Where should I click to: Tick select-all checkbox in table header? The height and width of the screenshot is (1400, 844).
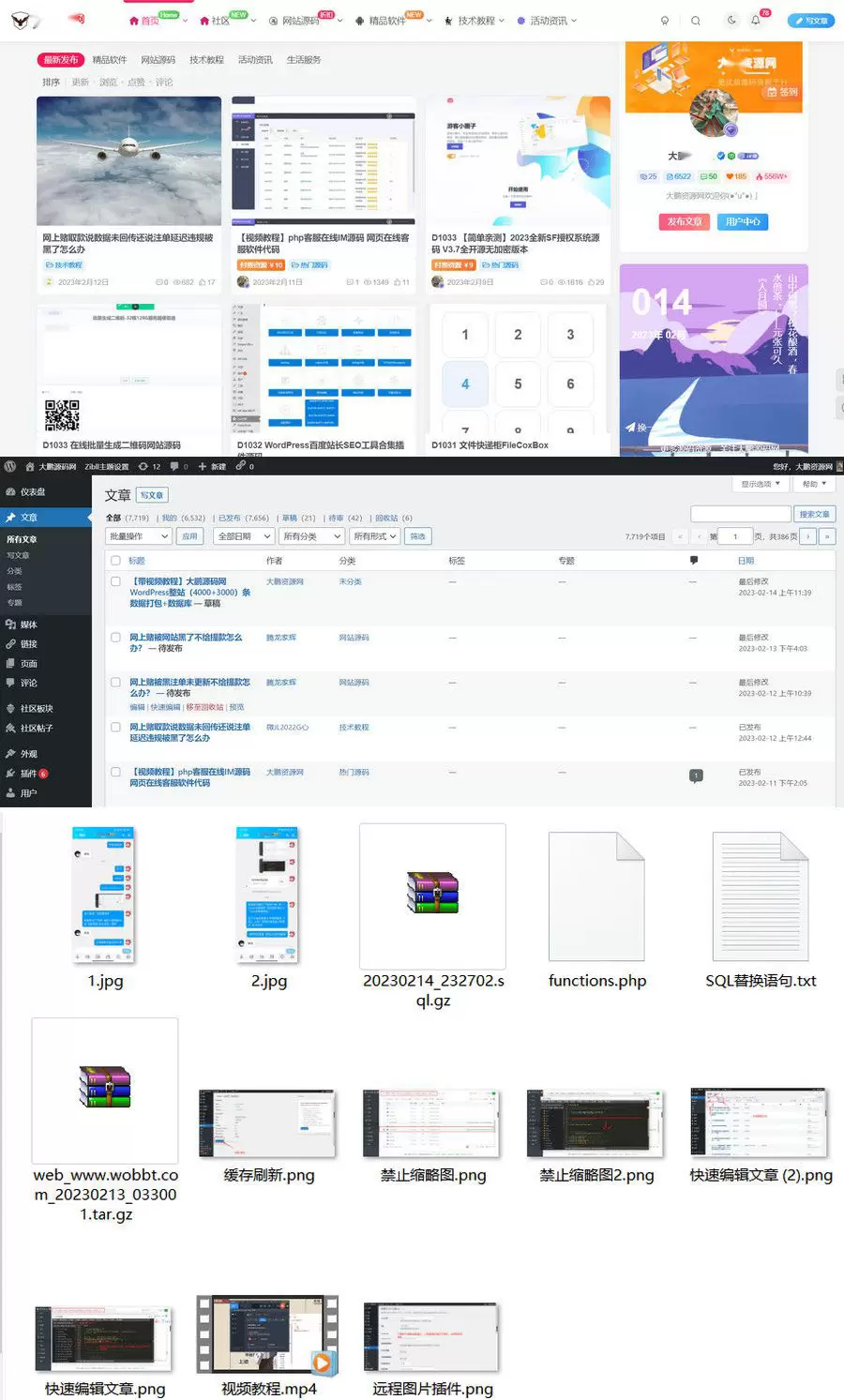(x=115, y=561)
